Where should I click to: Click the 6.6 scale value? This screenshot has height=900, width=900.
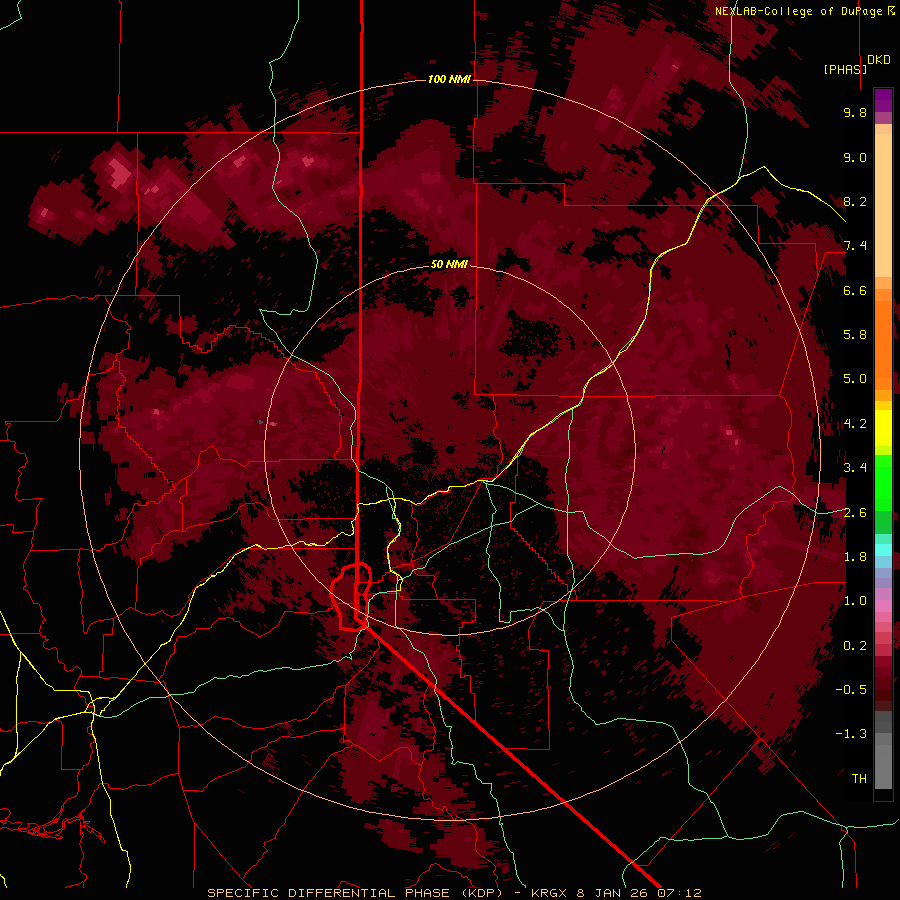pyautogui.click(x=855, y=290)
